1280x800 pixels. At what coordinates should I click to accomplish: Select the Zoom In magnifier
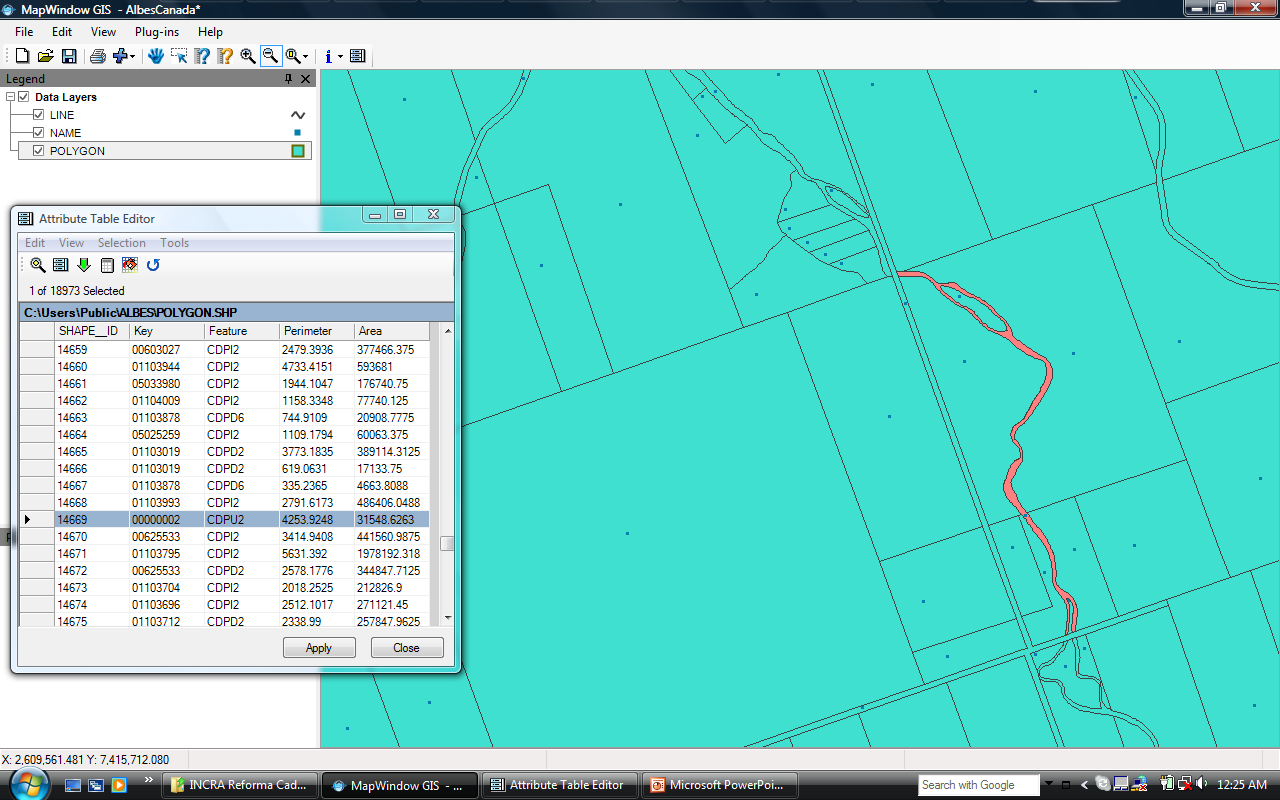click(x=248, y=56)
